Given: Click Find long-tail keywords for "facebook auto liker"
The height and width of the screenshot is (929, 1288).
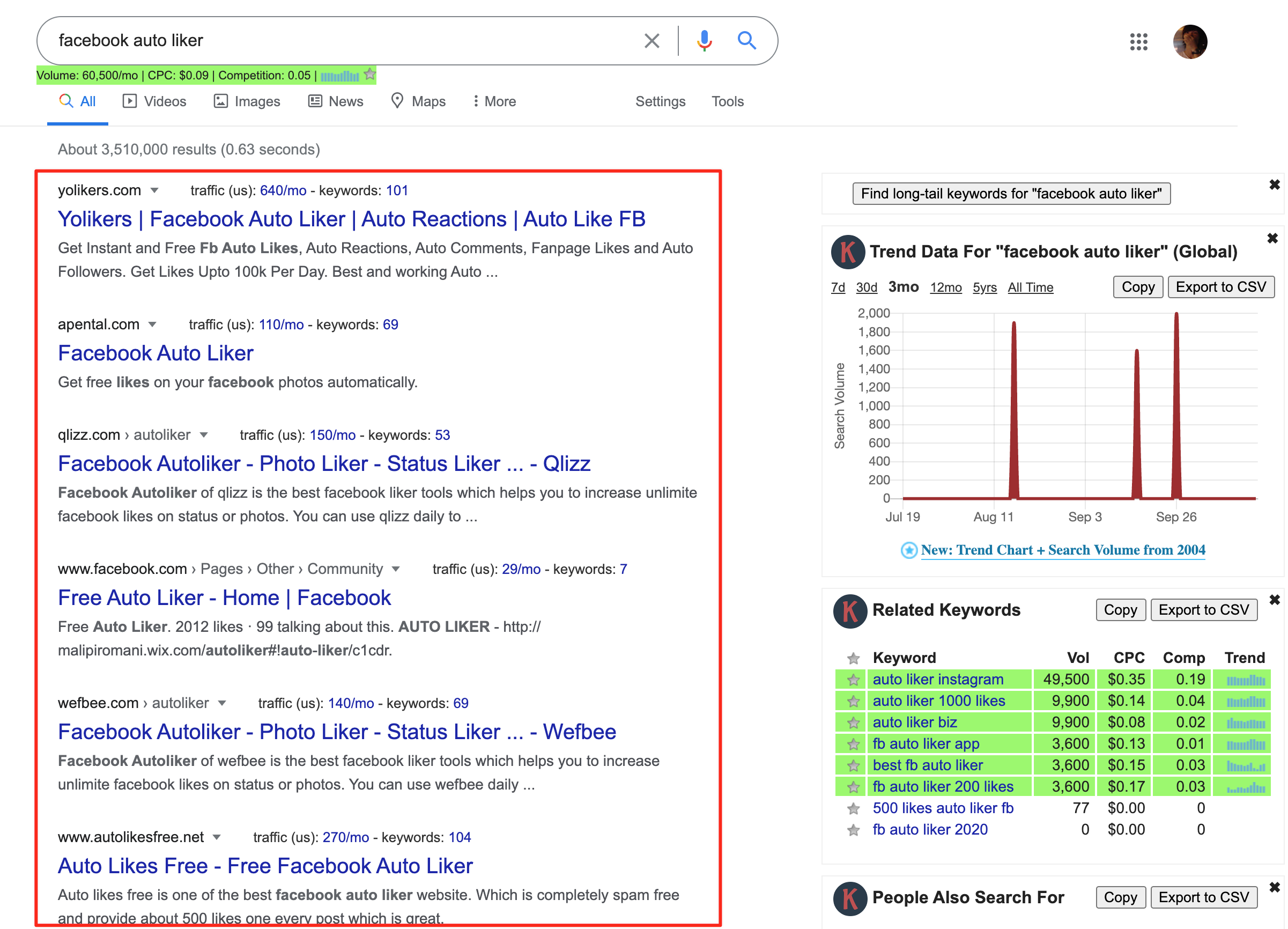Looking at the screenshot, I should click(x=1011, y=194).
